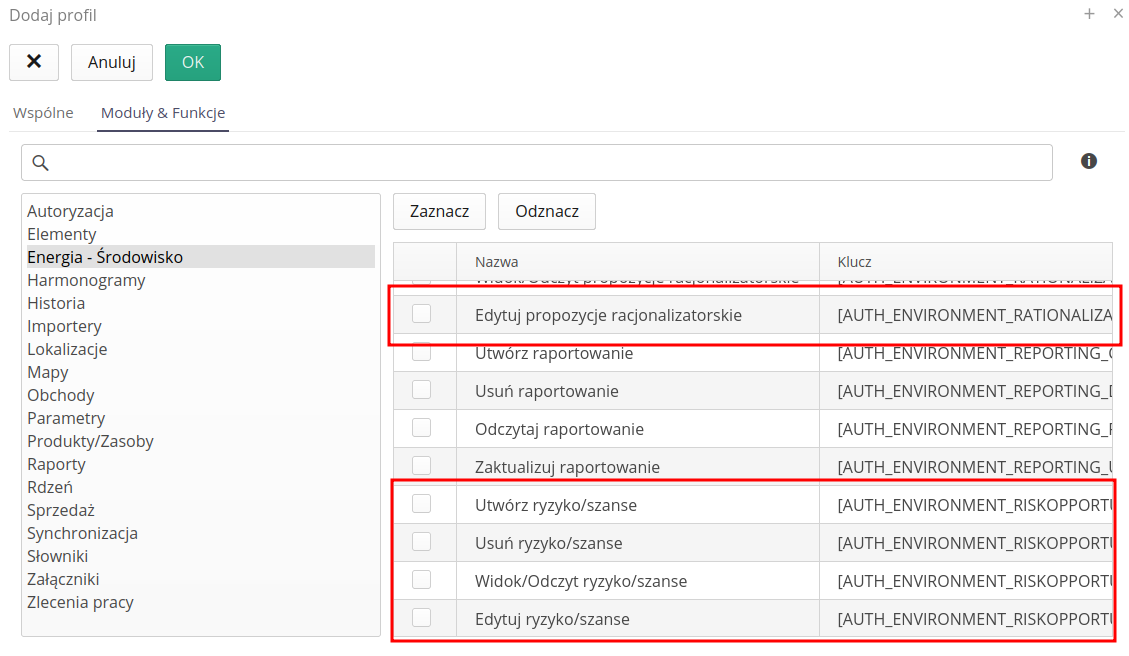The width and height of the screenshot is (1129, 656).
Task: Select Autoryzacja in the module list
Action: pos(70,211)
